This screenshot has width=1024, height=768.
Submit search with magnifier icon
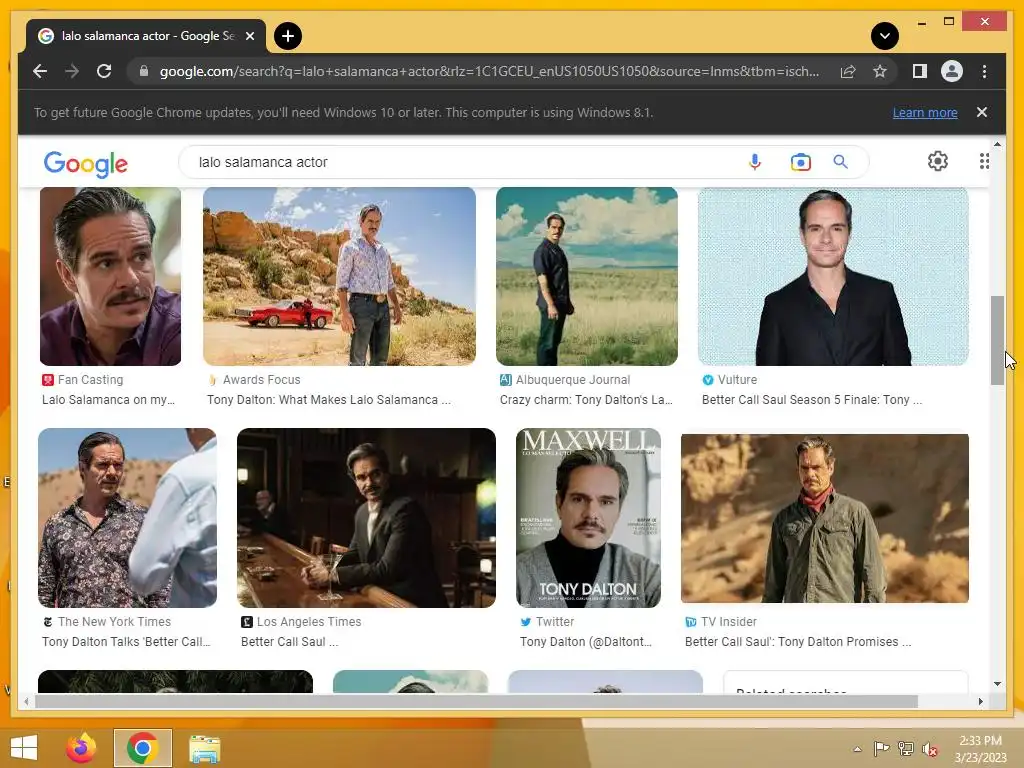click(x=840, y=162)
